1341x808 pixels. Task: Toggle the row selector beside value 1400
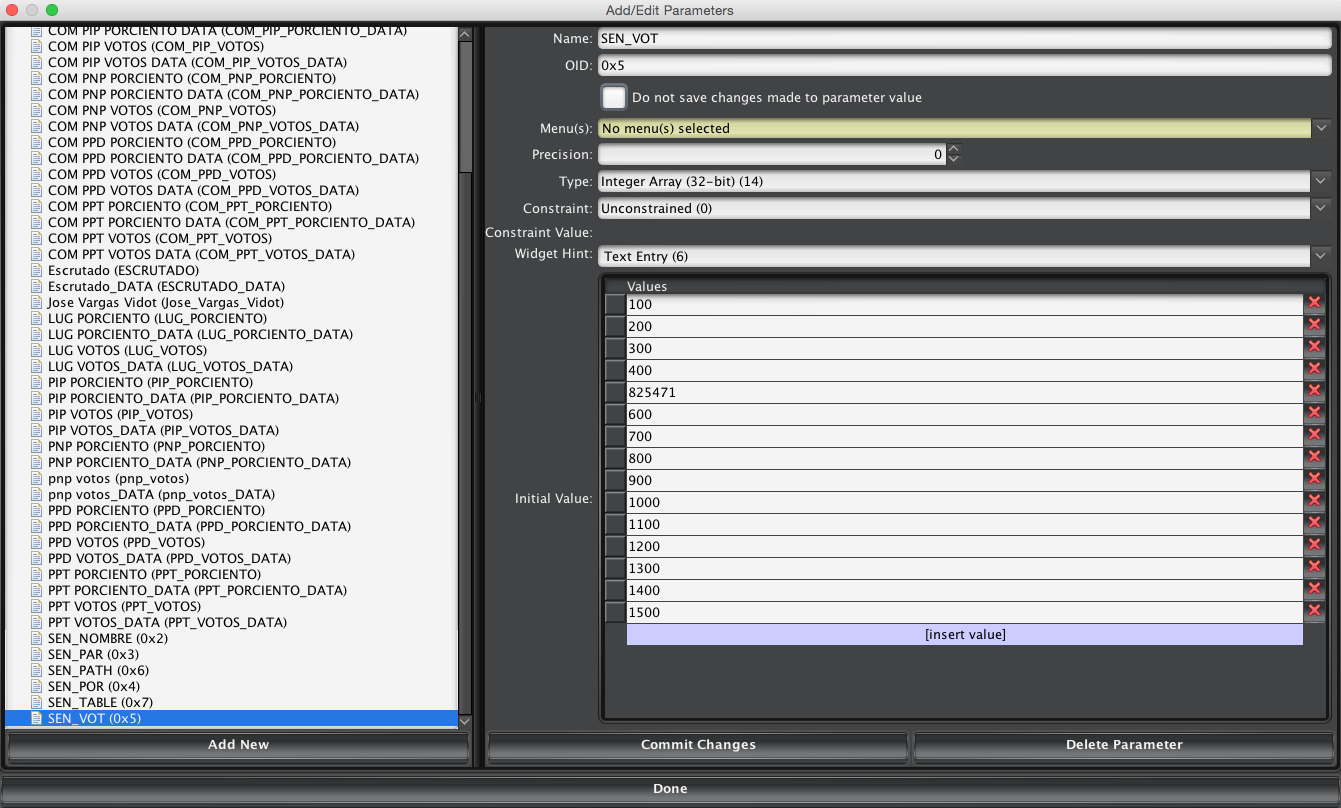pos(614,590)
